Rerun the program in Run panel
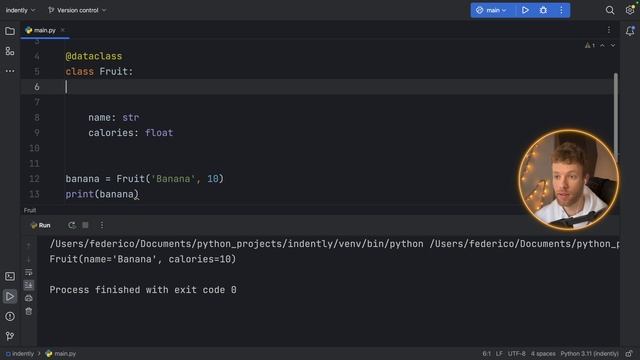This screenshot has height=360, width=640. tap(72, 225)
